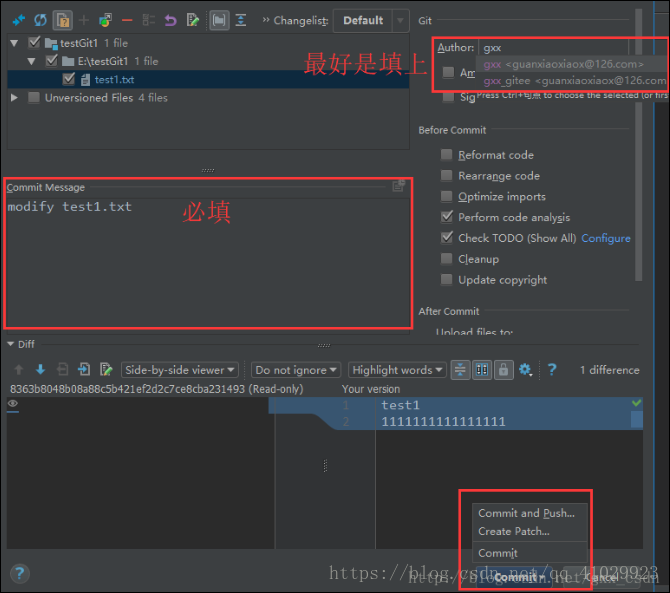Image resolution: width=670 pixels, height=593 pixels.
Task: Click line '1111111111111111' in Your version
Action: coord(443,422)
